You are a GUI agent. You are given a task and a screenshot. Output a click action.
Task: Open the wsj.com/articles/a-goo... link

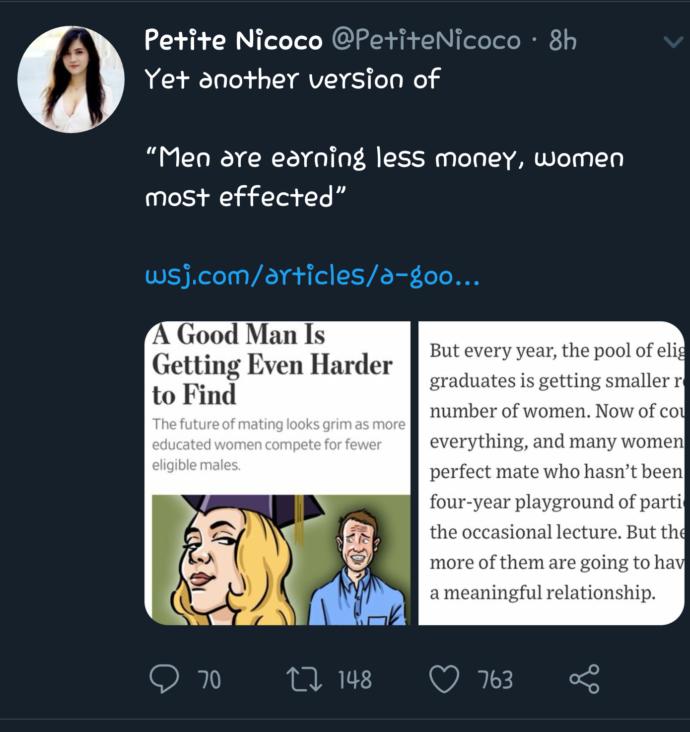pos(312,276)
